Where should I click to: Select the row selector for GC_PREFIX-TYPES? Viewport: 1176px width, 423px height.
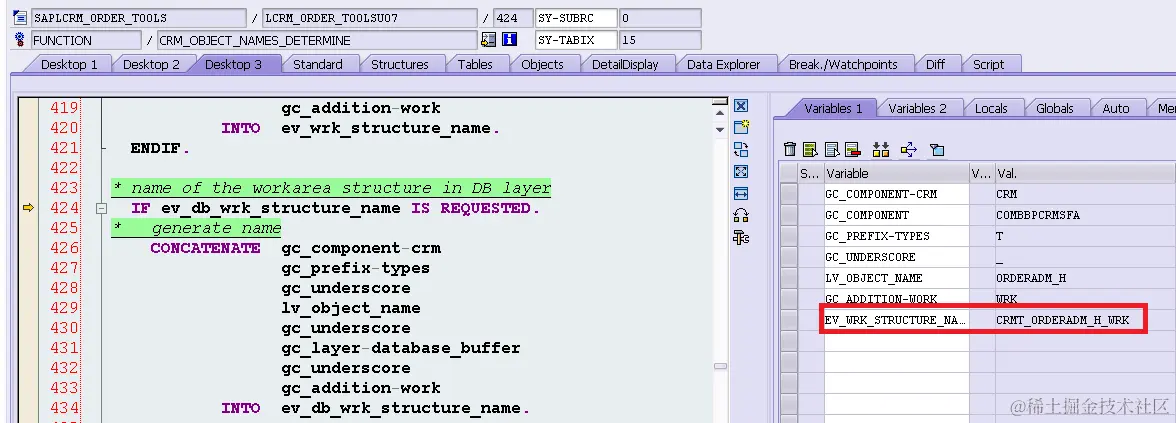coord(788,236)
